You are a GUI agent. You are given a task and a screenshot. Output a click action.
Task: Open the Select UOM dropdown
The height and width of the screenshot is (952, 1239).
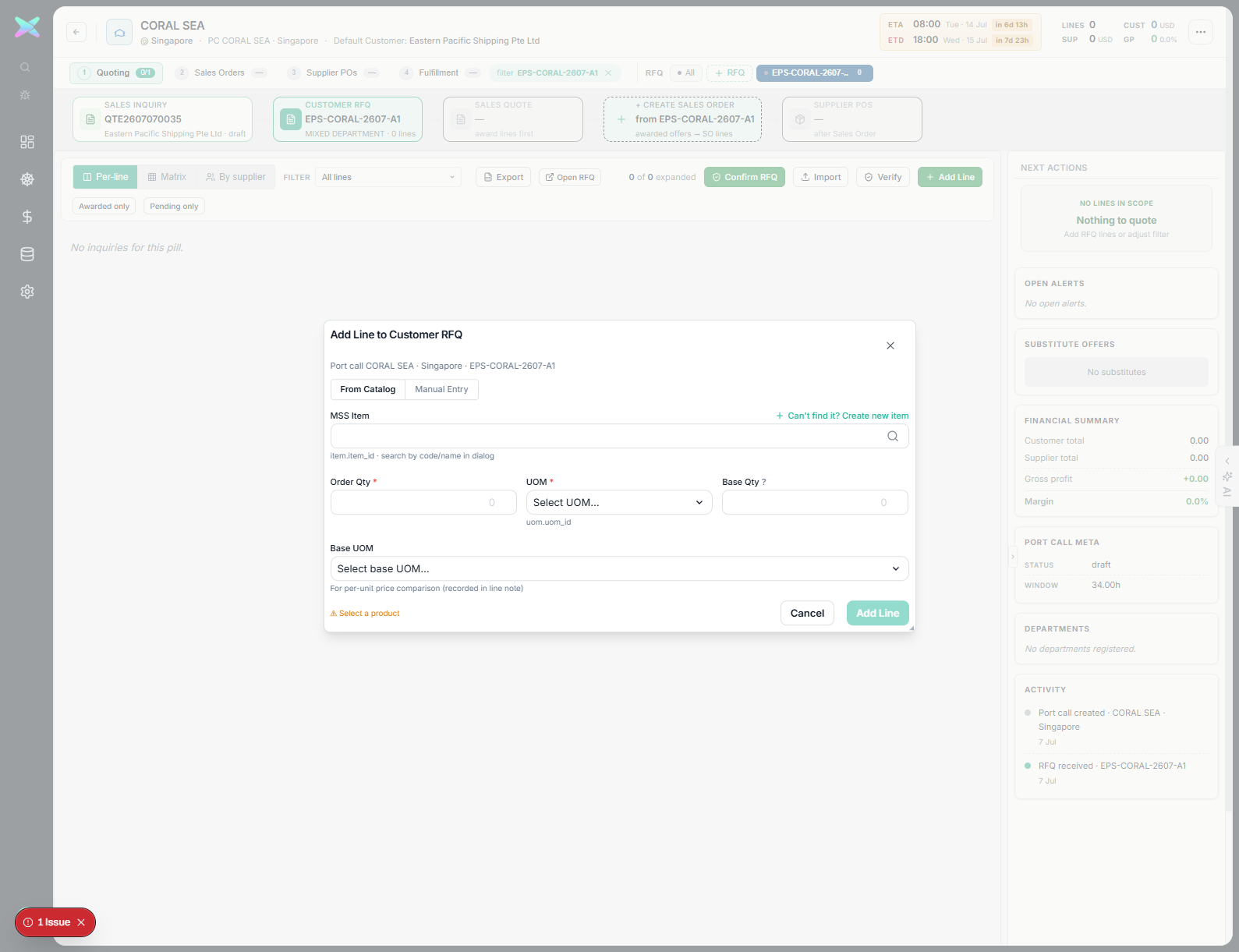tap(619, 503)
